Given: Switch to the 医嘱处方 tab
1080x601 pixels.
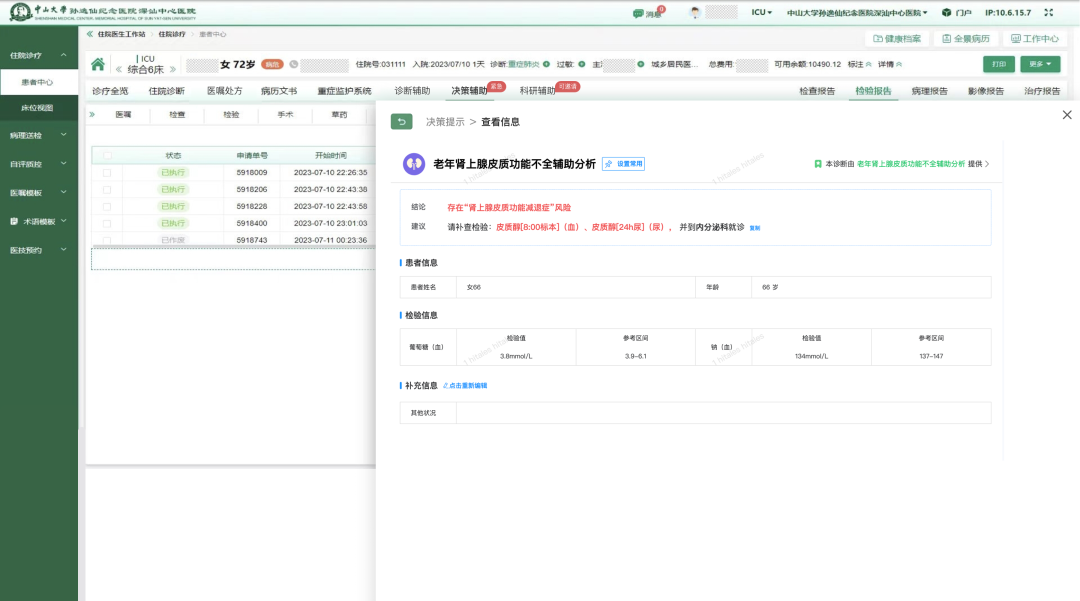Looking at the screenshot, I should (224, 91).
